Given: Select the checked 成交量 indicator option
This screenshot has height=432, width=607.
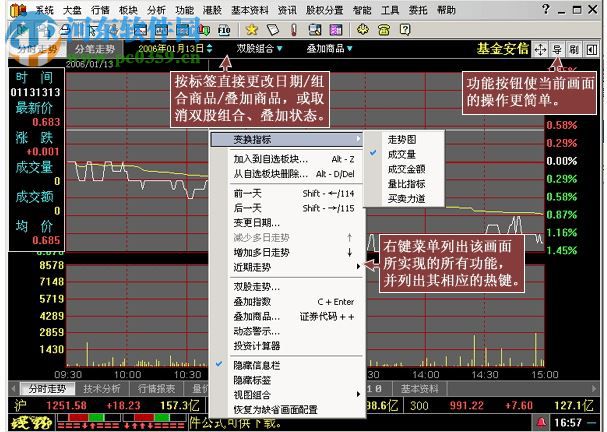Looking at the screenshot, I should [403, 154].
